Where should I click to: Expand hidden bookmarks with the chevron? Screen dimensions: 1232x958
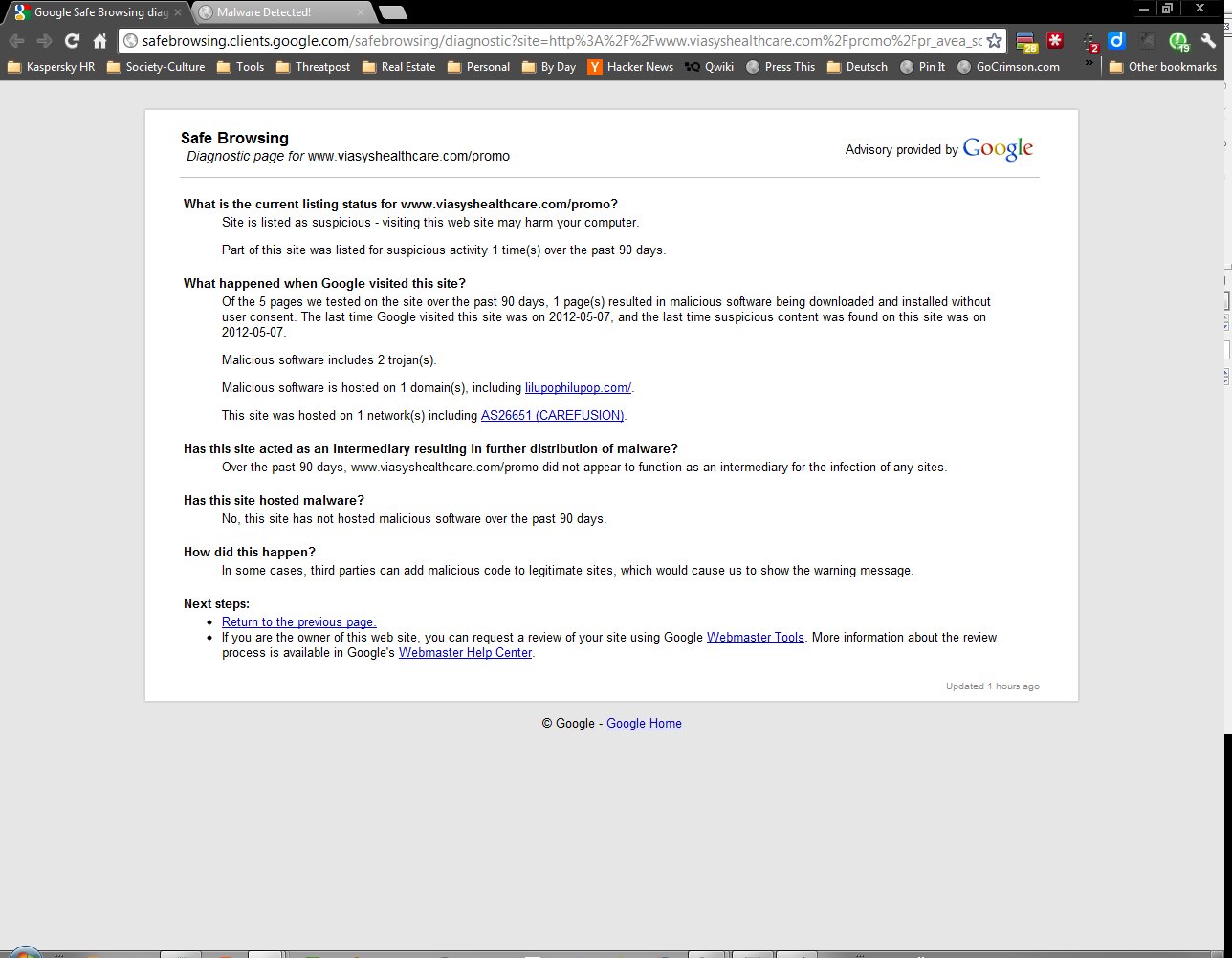coord(1089,64)
